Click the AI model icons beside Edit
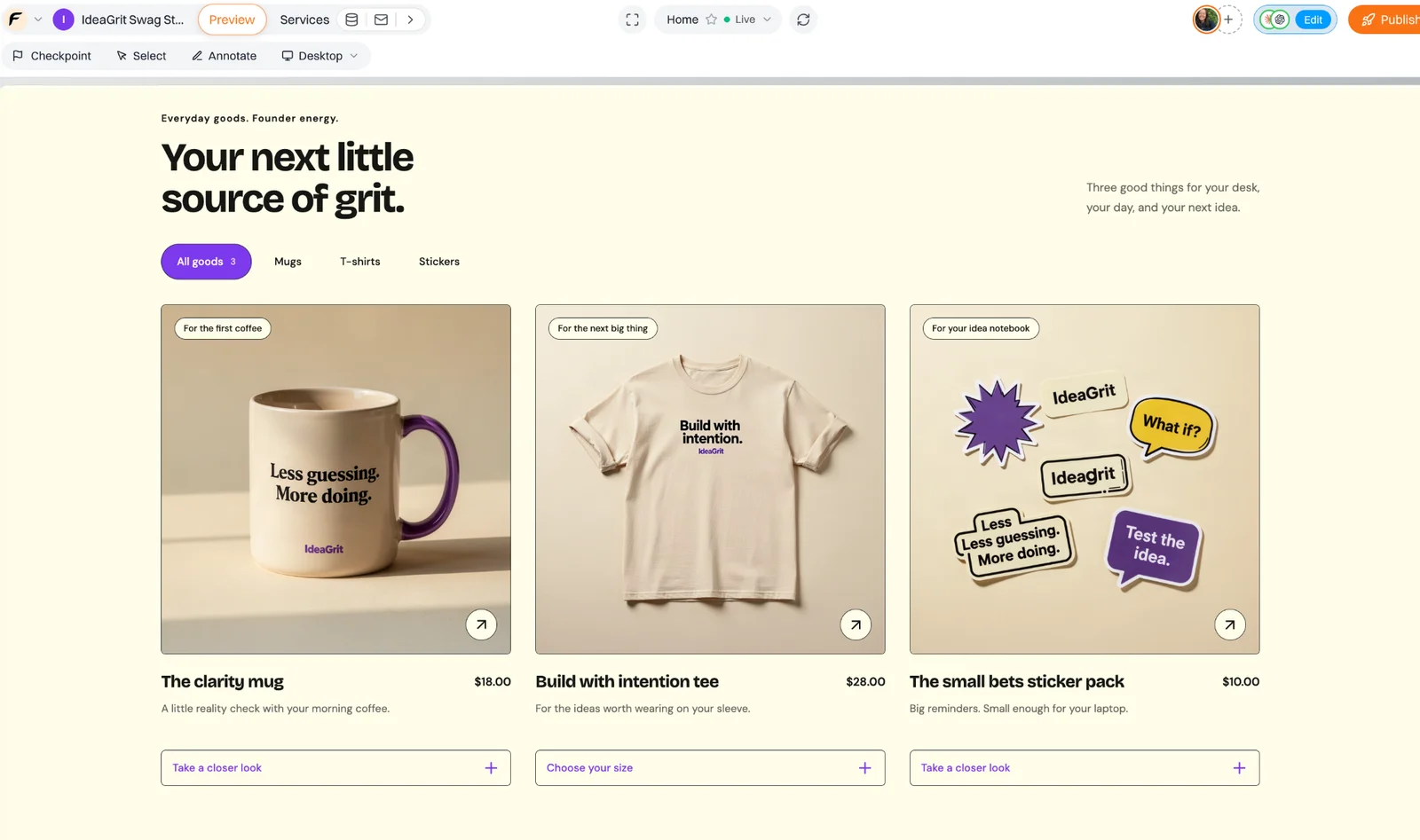Image resolution: width=1420 pixels, height=840 pixels. [x=1275, y=20]
